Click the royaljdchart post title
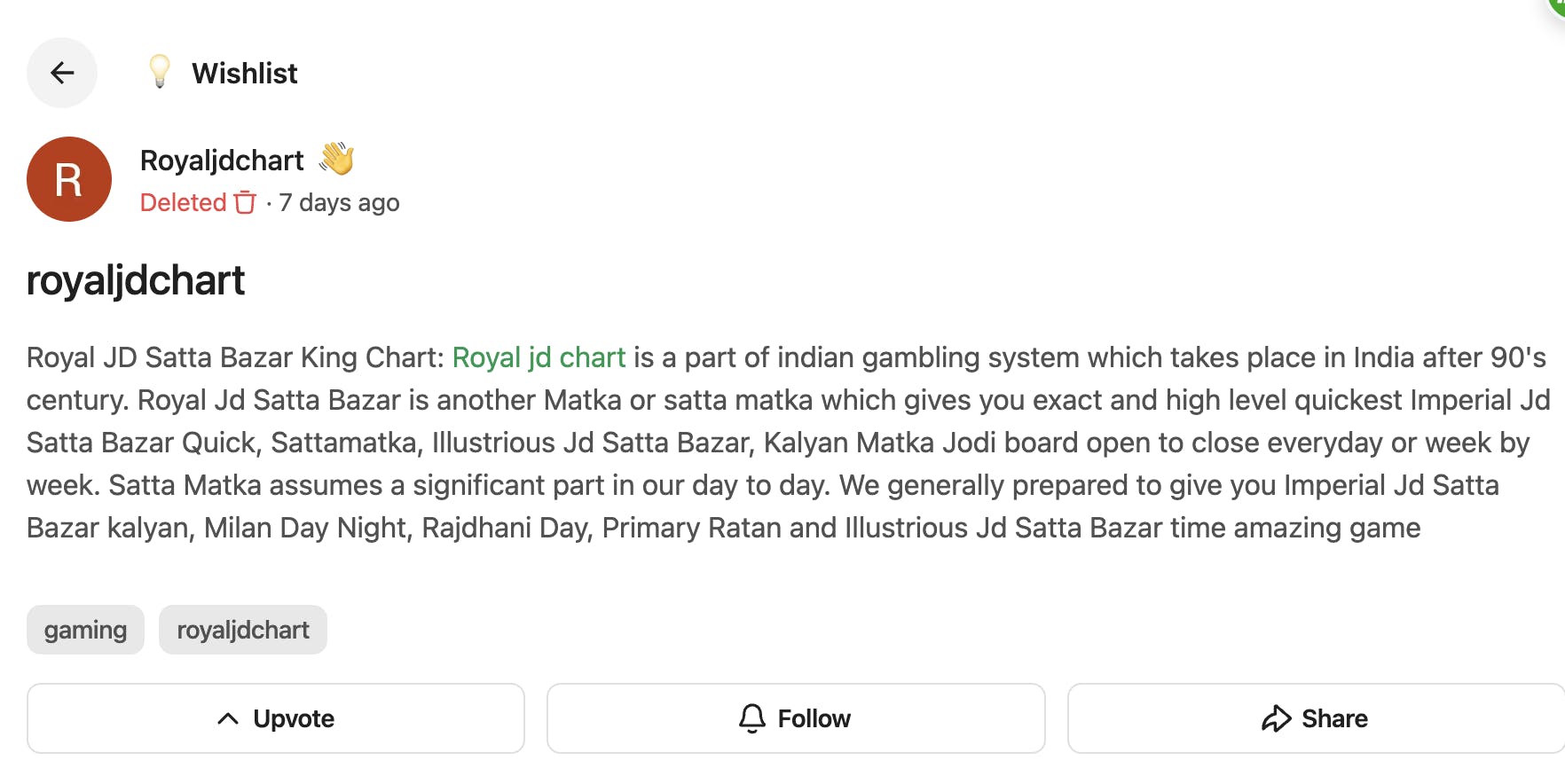 coord(136,280)
